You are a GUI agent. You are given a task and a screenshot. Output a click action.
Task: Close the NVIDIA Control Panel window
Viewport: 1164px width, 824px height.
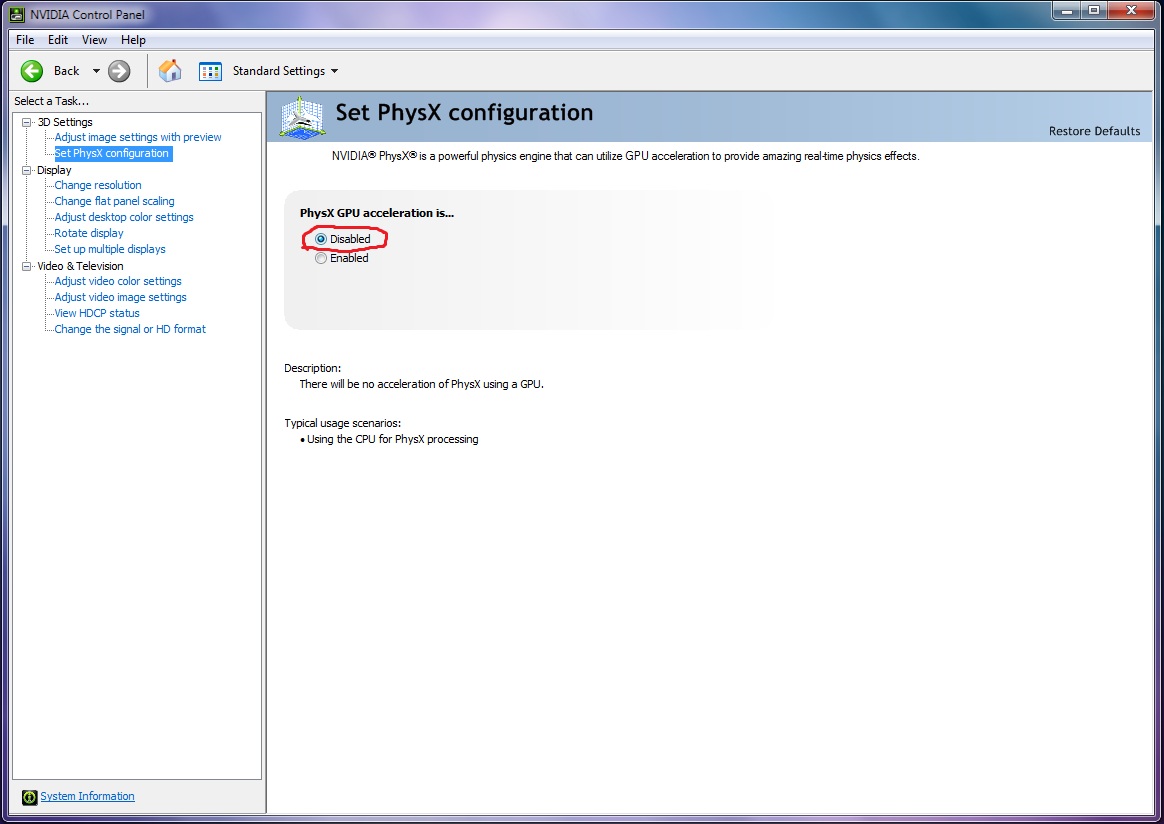1131,10
